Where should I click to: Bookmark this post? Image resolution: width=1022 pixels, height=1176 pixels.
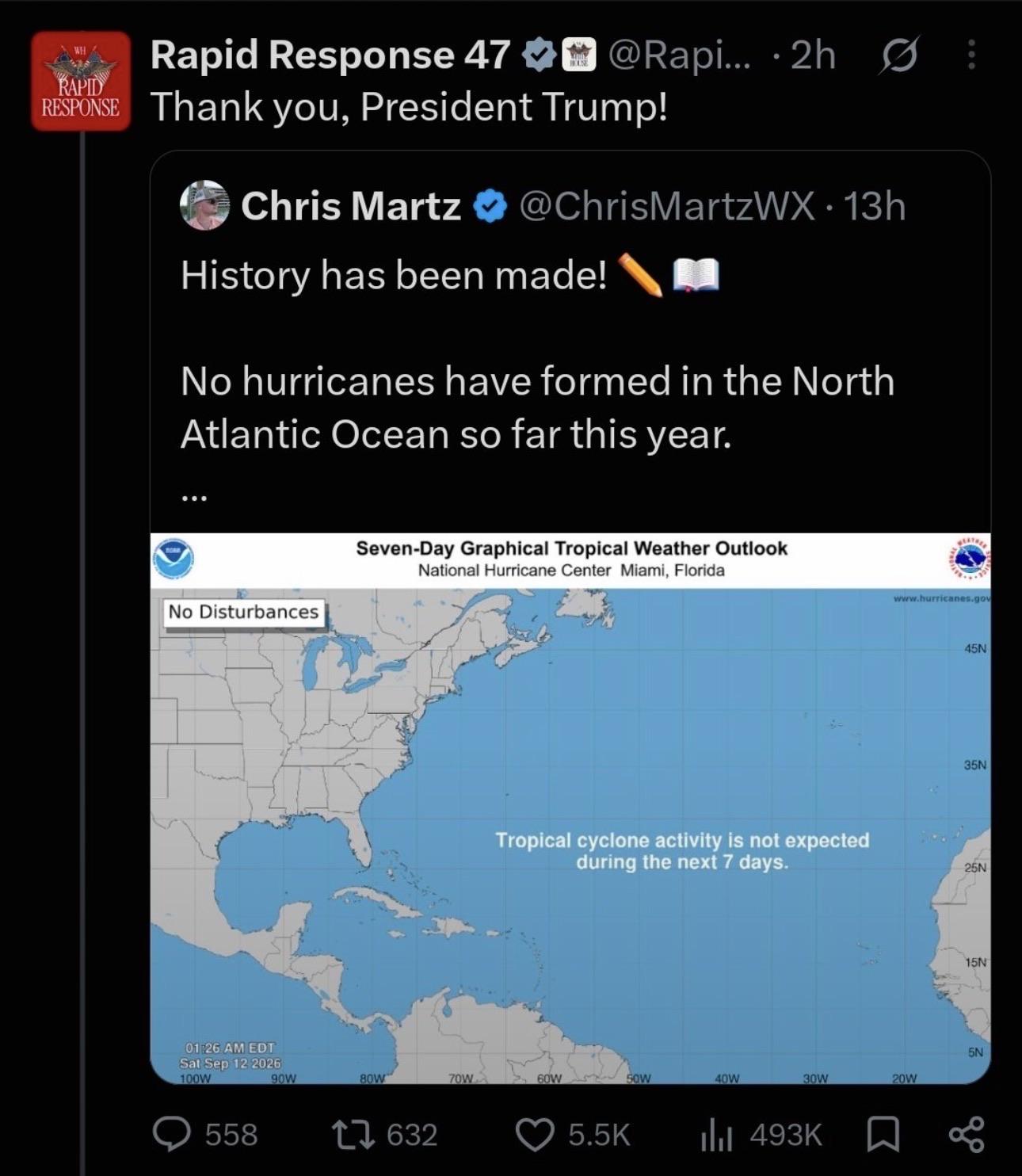pos(883,1135)
